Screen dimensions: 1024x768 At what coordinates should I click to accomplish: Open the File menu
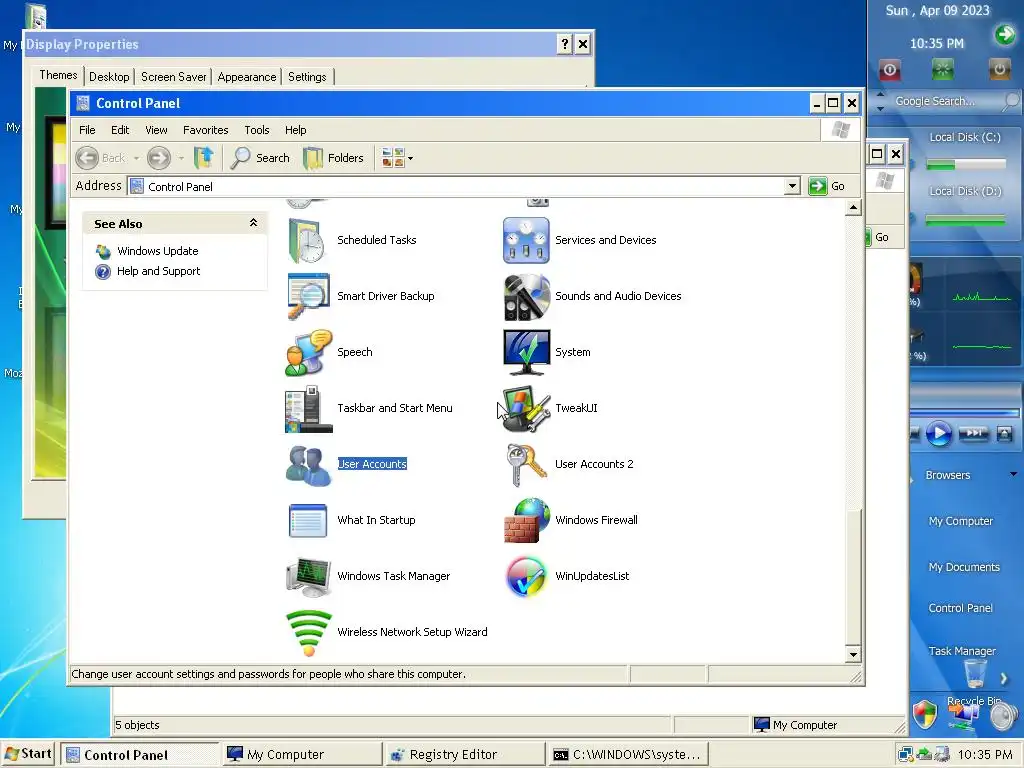pyautogui.click(x=87, y=130)
